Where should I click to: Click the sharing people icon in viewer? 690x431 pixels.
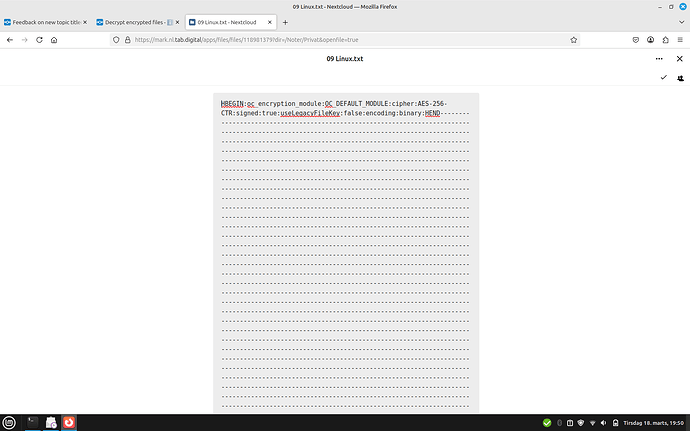(x=680, y=77)
